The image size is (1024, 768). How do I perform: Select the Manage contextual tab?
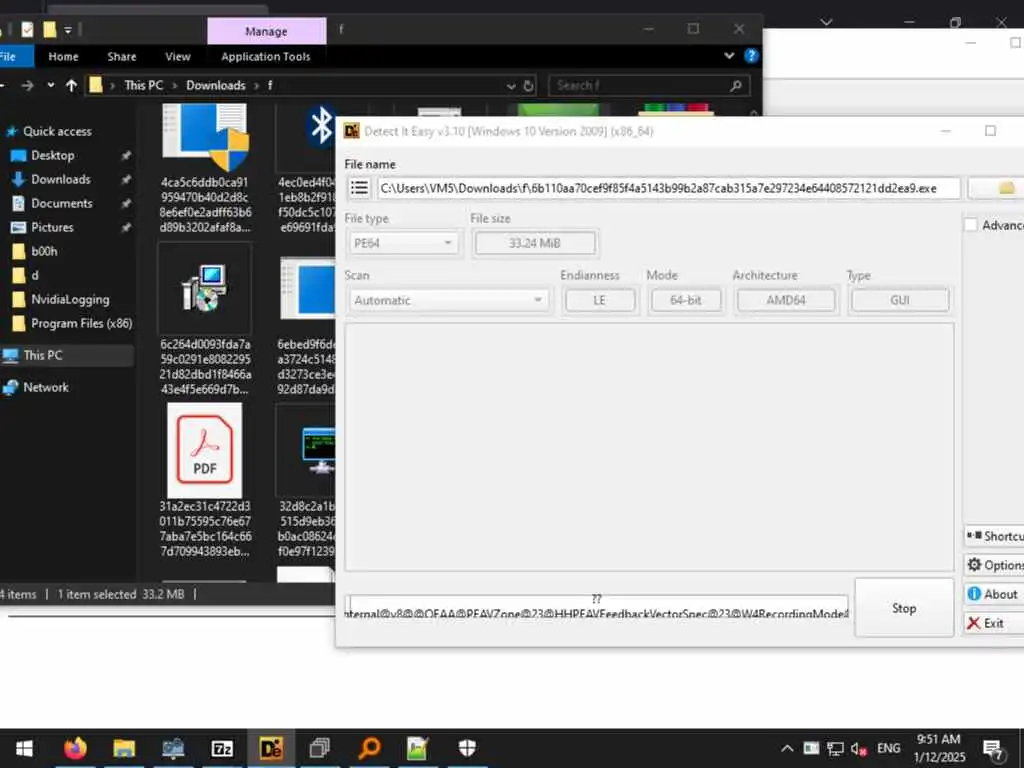tap(266, 31)
